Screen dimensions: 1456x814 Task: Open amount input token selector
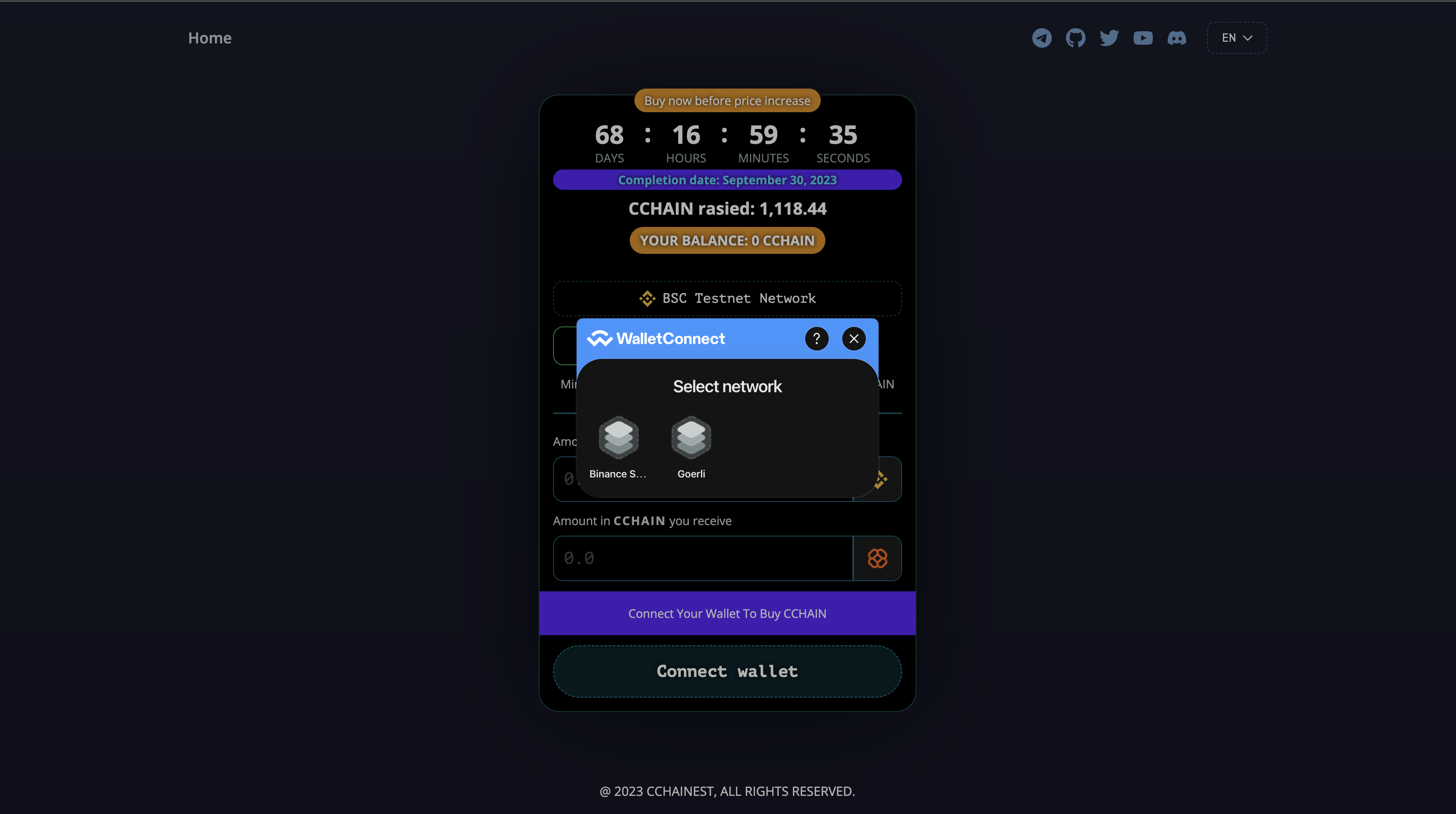pos(877,479)
